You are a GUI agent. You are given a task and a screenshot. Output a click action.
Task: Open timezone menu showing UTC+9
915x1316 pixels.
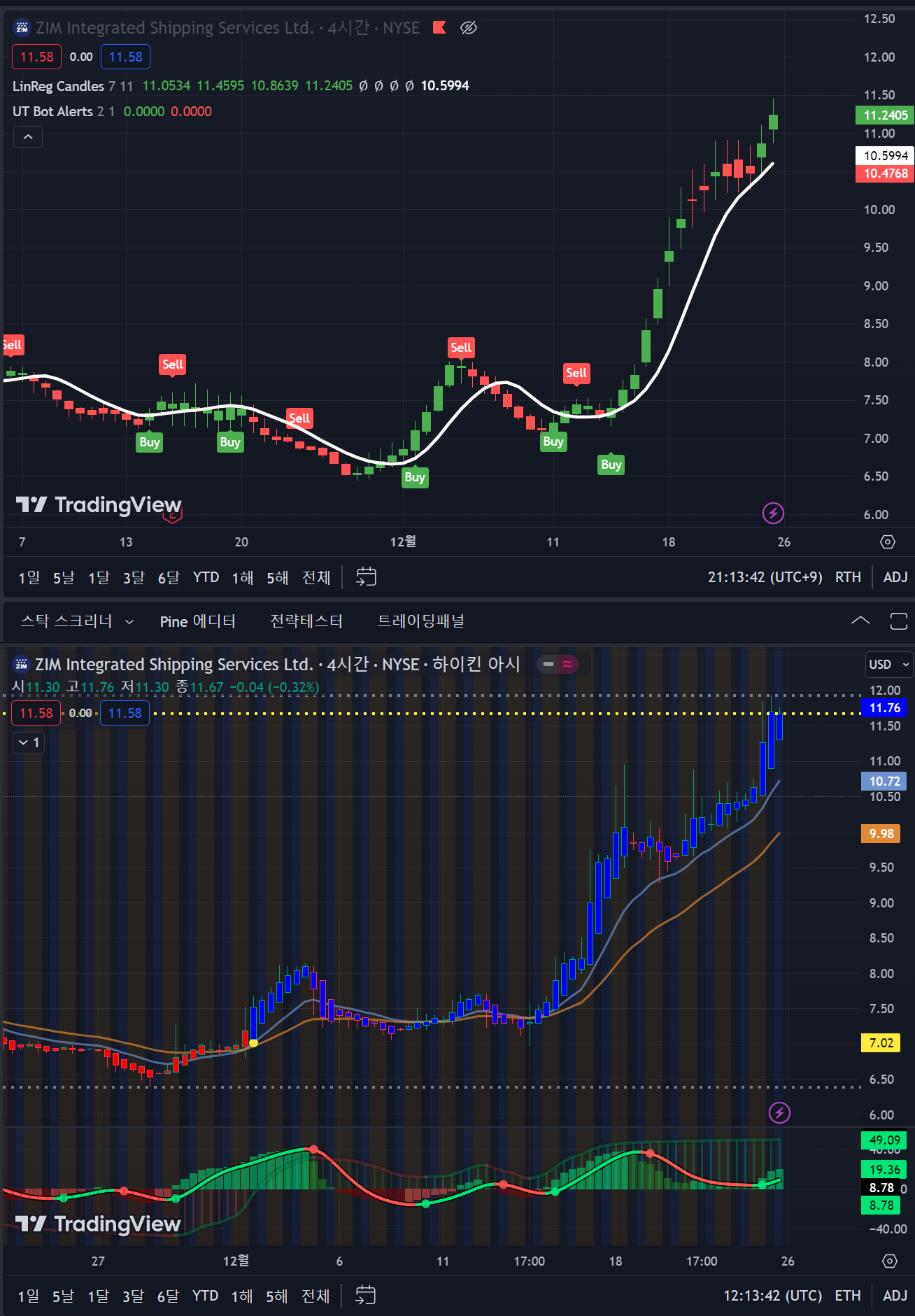pos(765,577)
